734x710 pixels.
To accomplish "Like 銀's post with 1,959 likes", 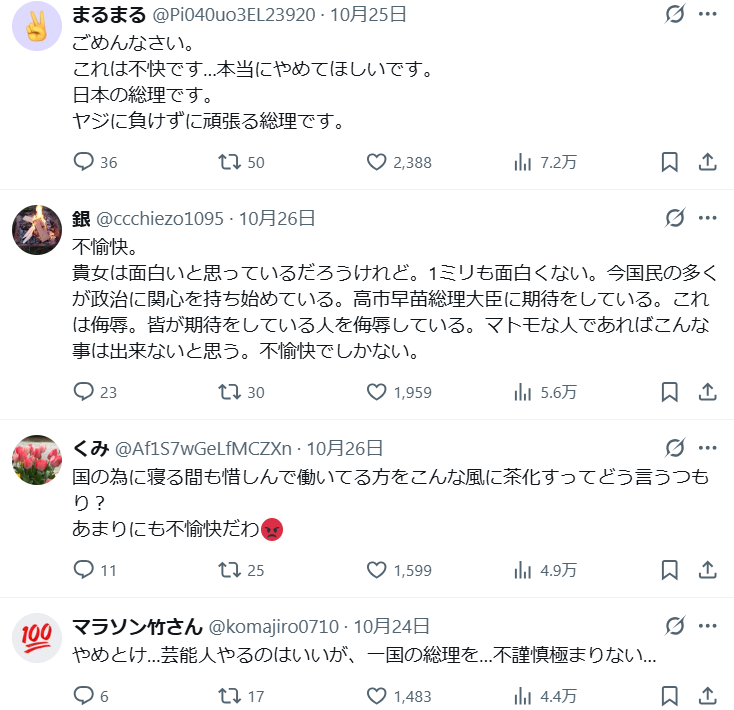I will (377, 392).
